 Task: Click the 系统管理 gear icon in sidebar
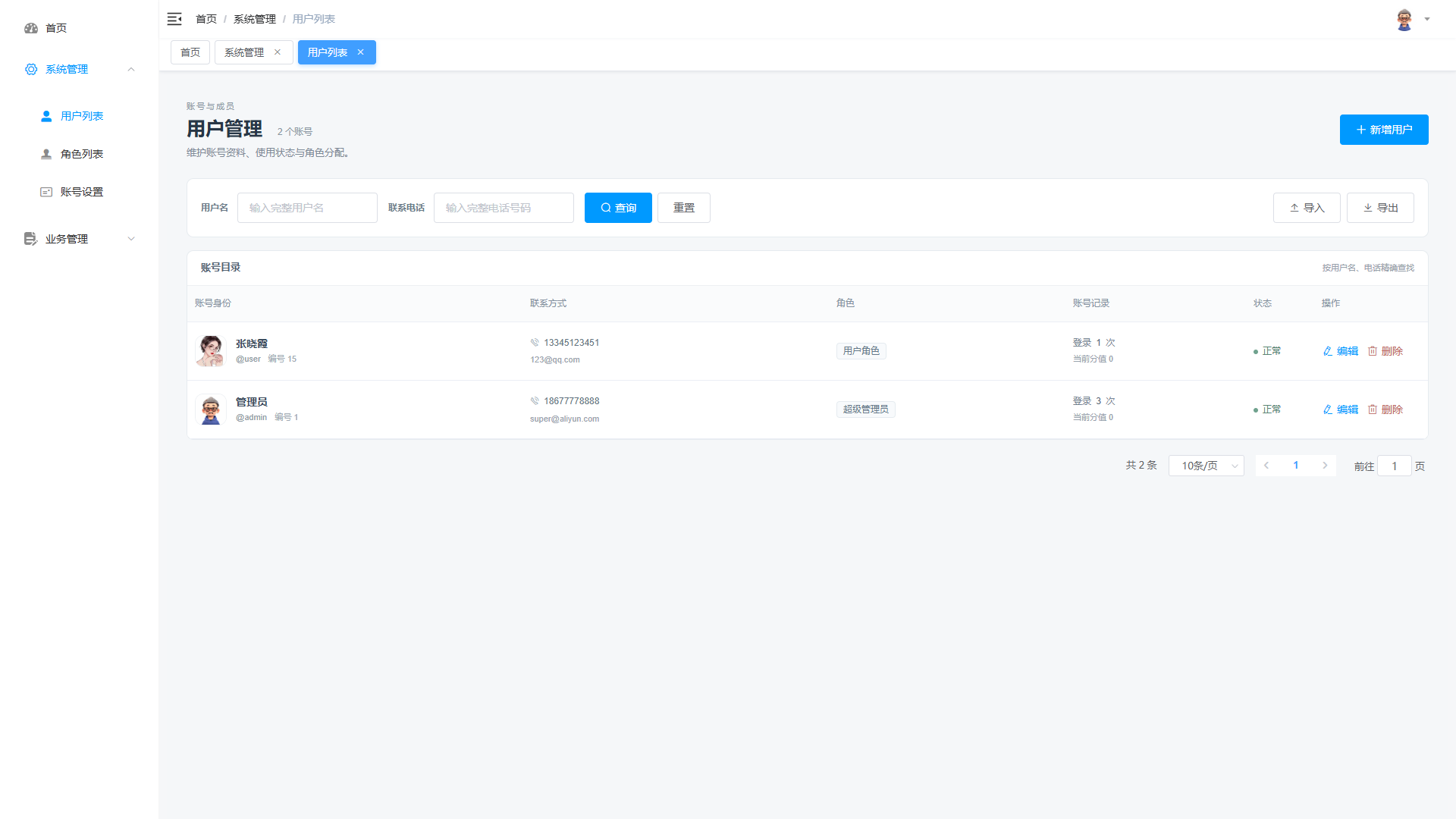coord(31,69)
